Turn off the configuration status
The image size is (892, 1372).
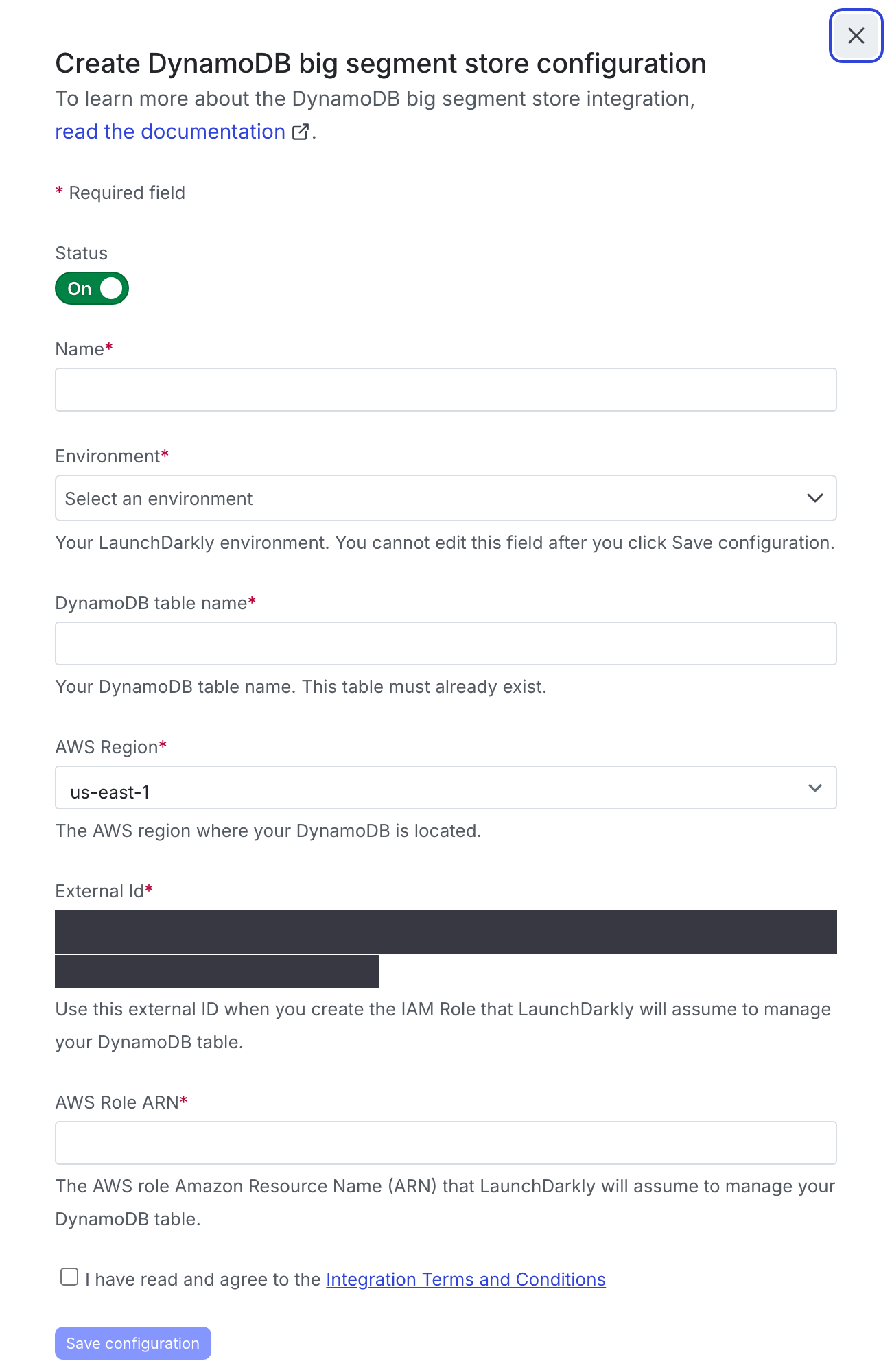coord(91,288)
